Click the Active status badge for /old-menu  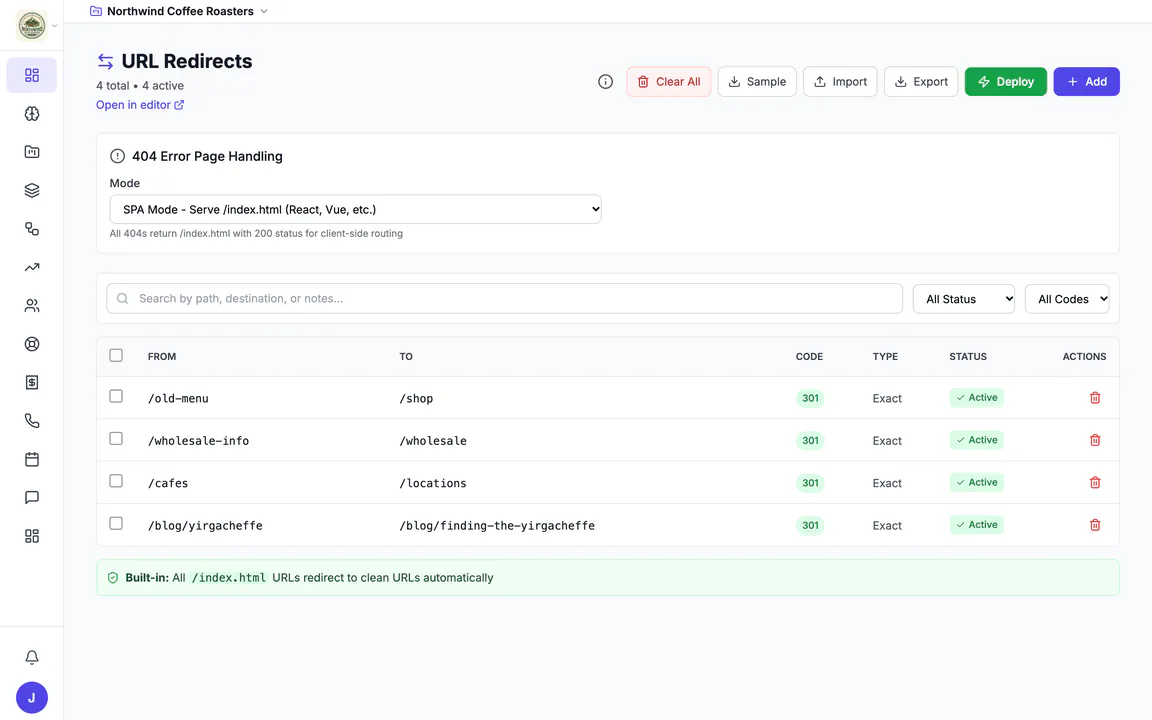coord(977,397)
